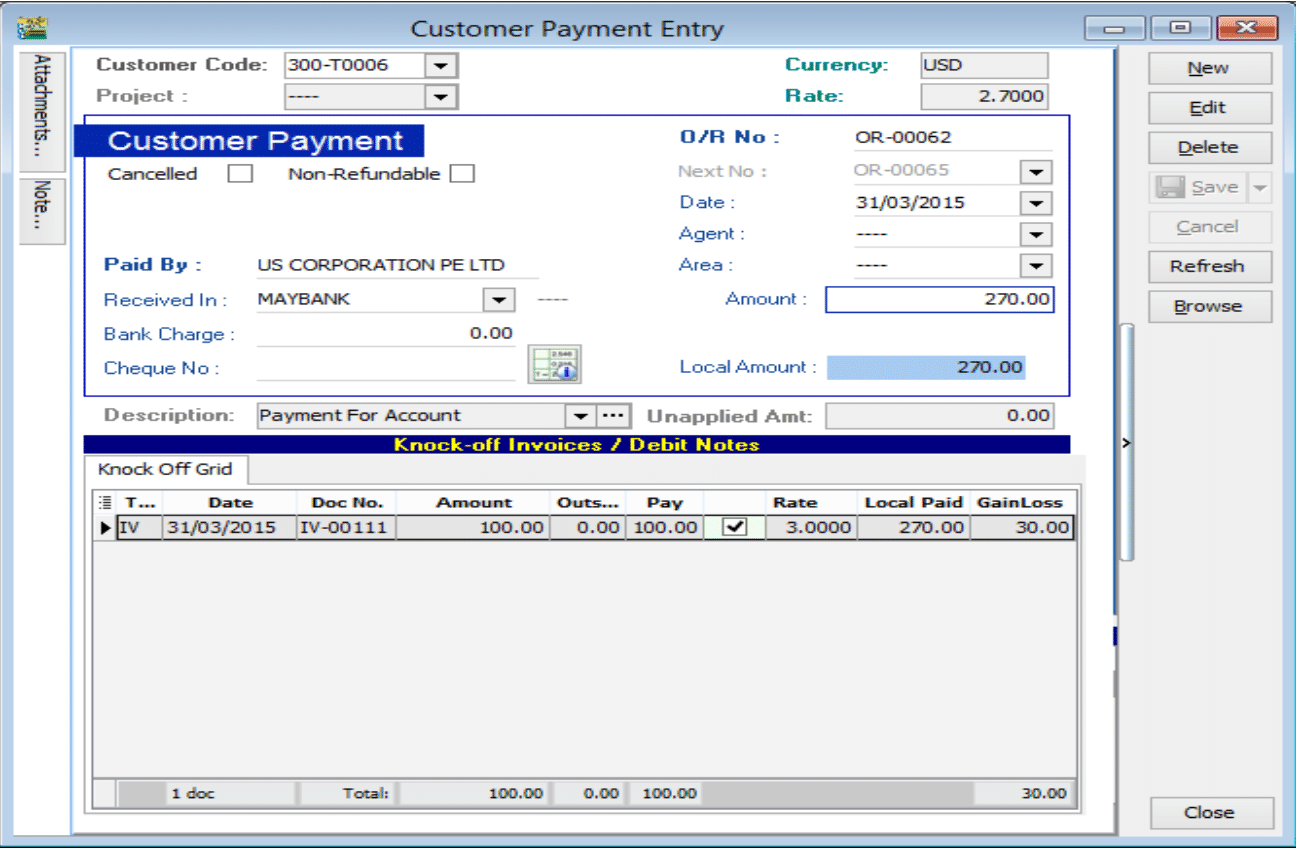Image resolution: width=1296 pixels, height=850 pixels.
Task: Expand the side panel splitter arrow
Action: (x=1127, y=442)
